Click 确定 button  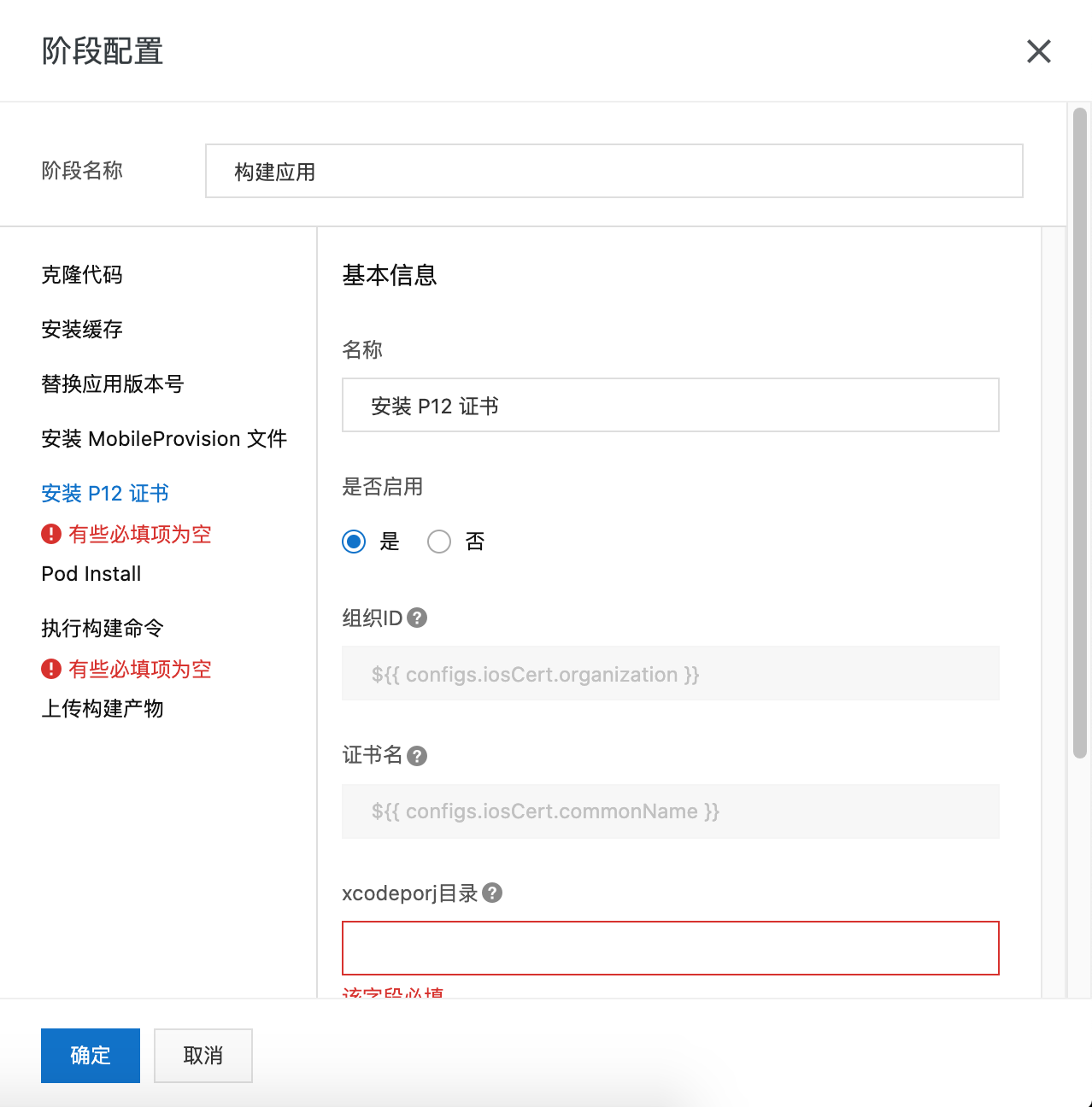pyautogui.click(x=91, y=1056)
